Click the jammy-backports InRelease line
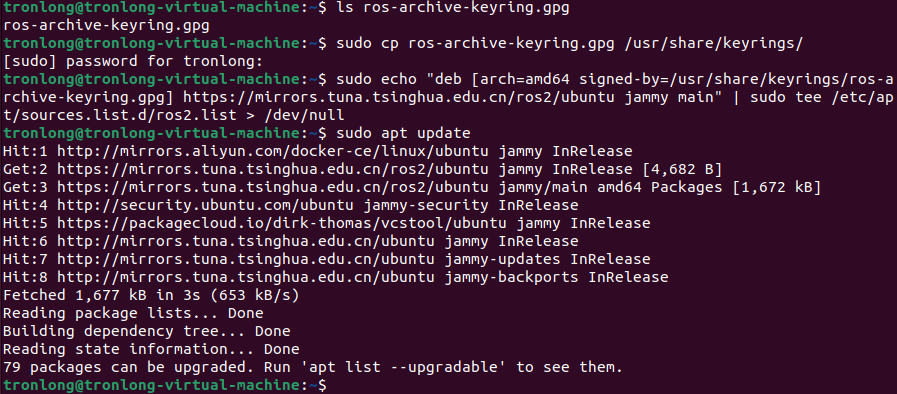Image resolution: width=897 pixels, height=394 pixels. 335,277
